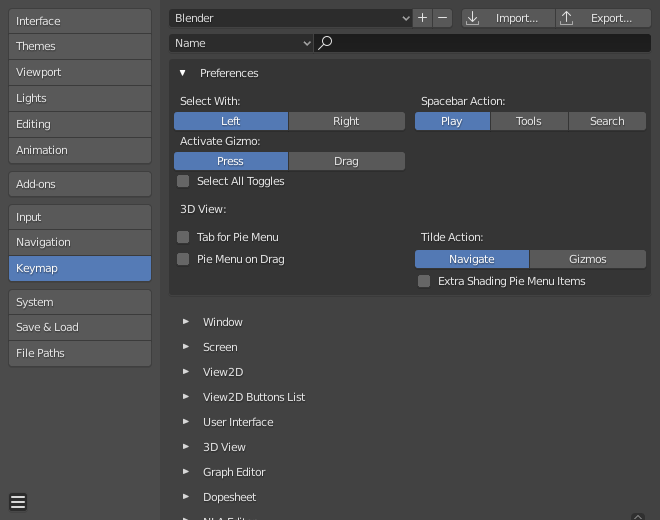Collapse the Preferences panel
The image size is (660, 520).
pos(183,73)
